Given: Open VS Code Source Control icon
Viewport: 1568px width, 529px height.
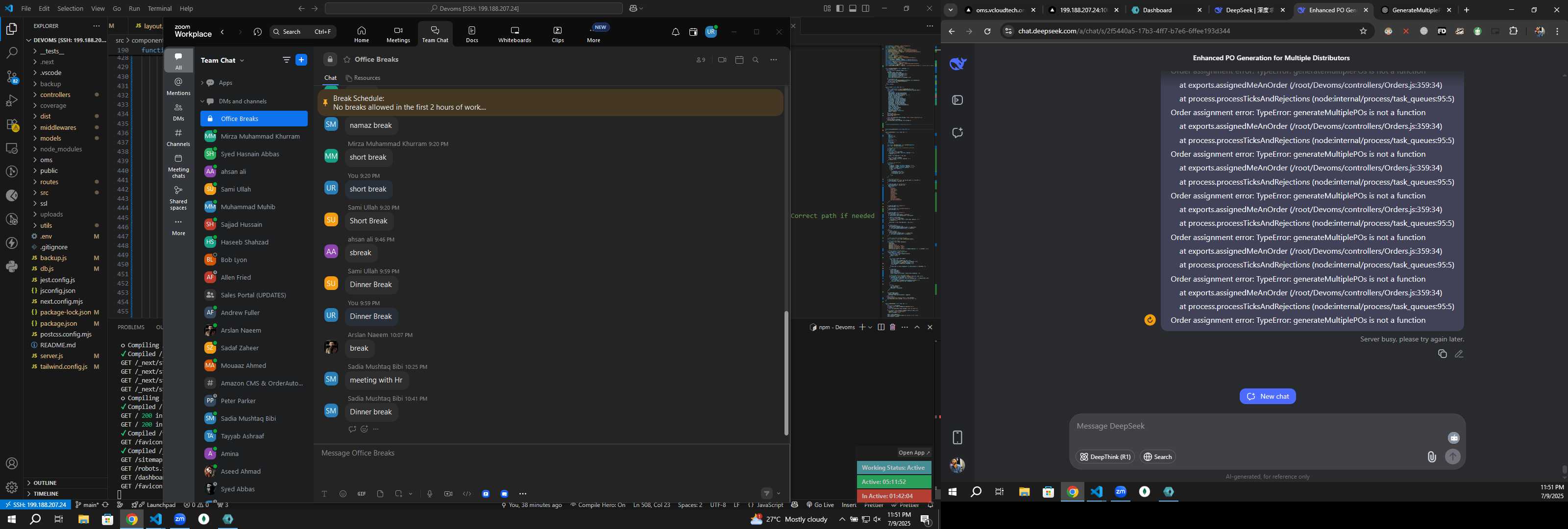Looking at the screenshot, I should coord(12,77).
